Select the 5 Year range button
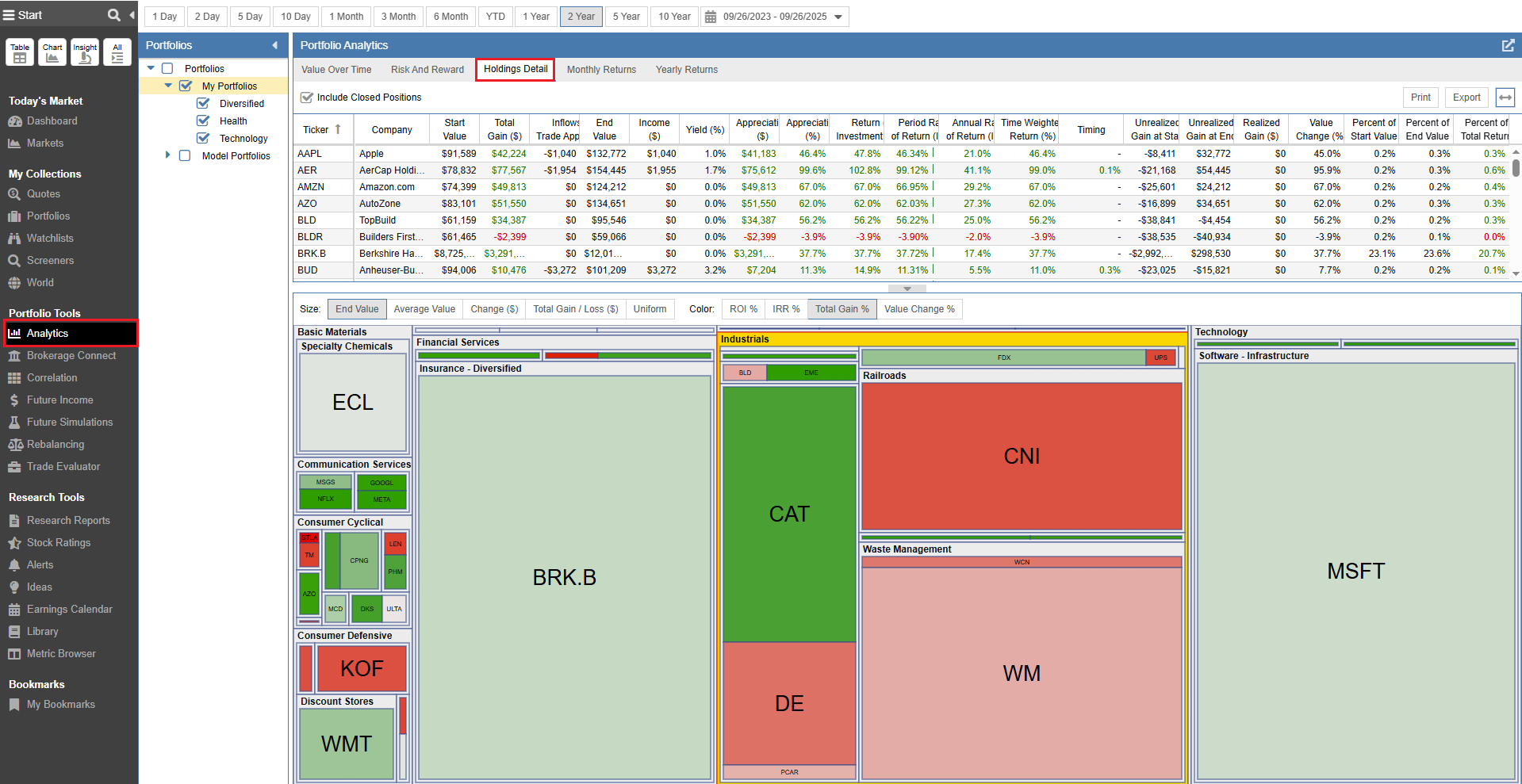This screenshot has width=1522, height=784. coord(626,17)
